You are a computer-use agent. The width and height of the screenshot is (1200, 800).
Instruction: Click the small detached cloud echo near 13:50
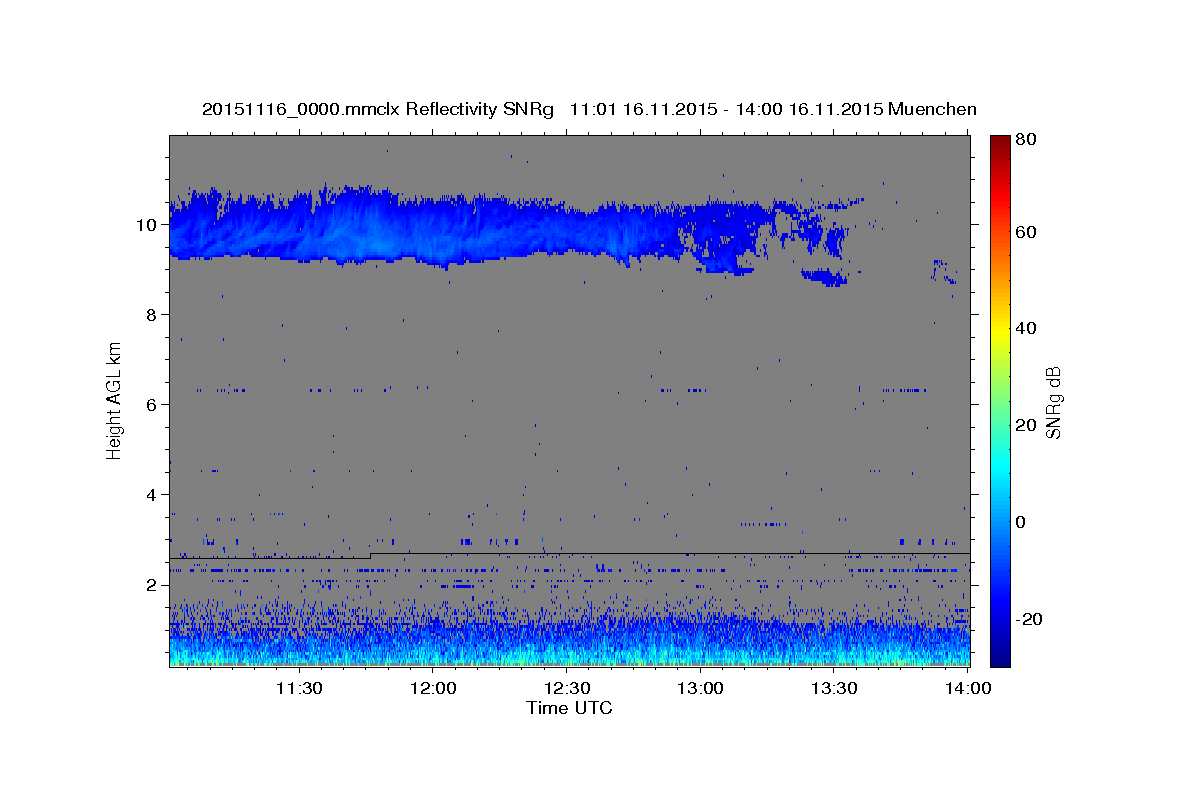point(943,270)
